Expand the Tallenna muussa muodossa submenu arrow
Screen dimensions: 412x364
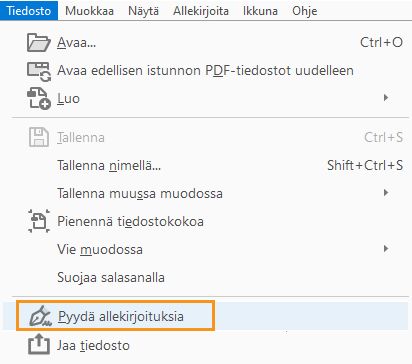tap(386, 192)
